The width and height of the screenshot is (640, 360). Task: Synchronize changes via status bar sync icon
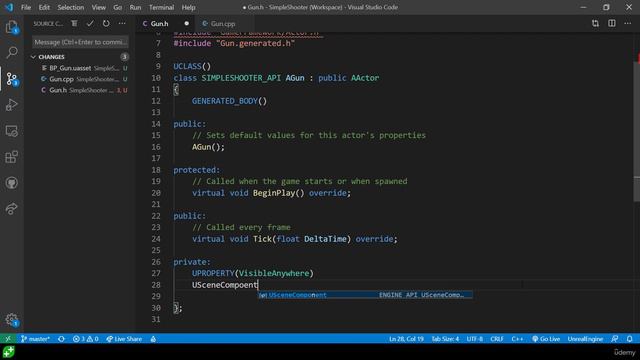(x=61, y=339)
